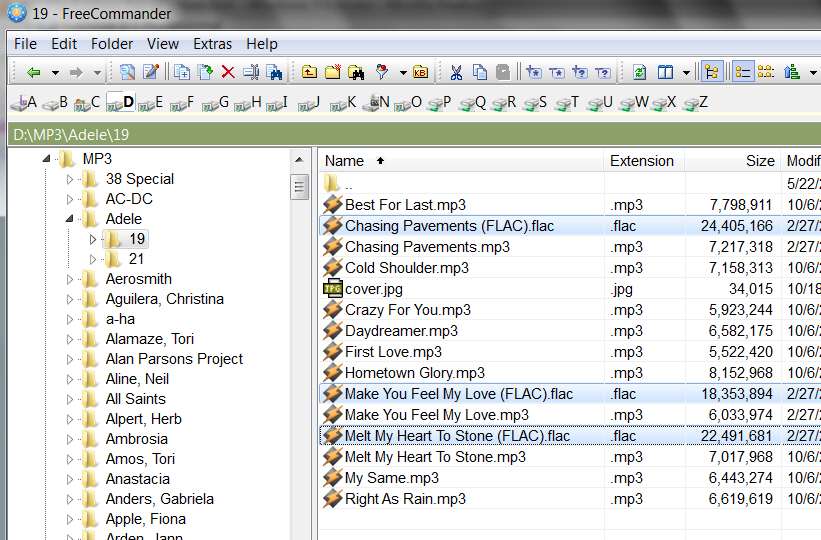Switch to network drive Z
The image size is (821, 540).
696,102
